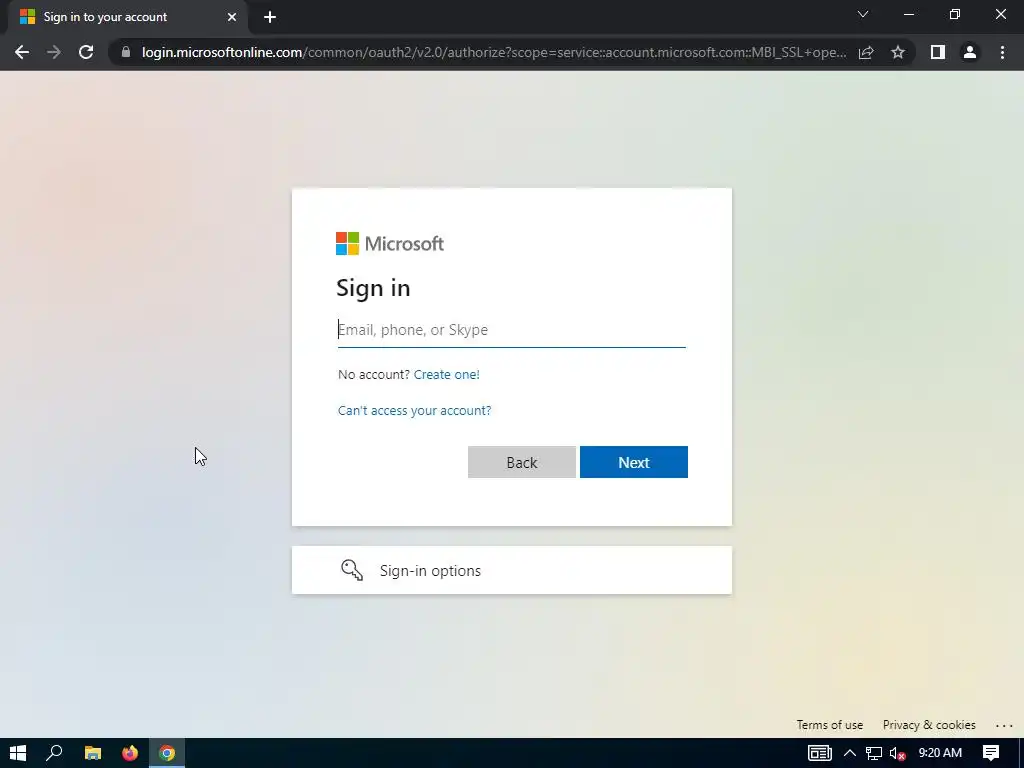Viewport: 1024px width, 768px height.
Task: Click the 'Create one!' link
Action: point(447,374)
